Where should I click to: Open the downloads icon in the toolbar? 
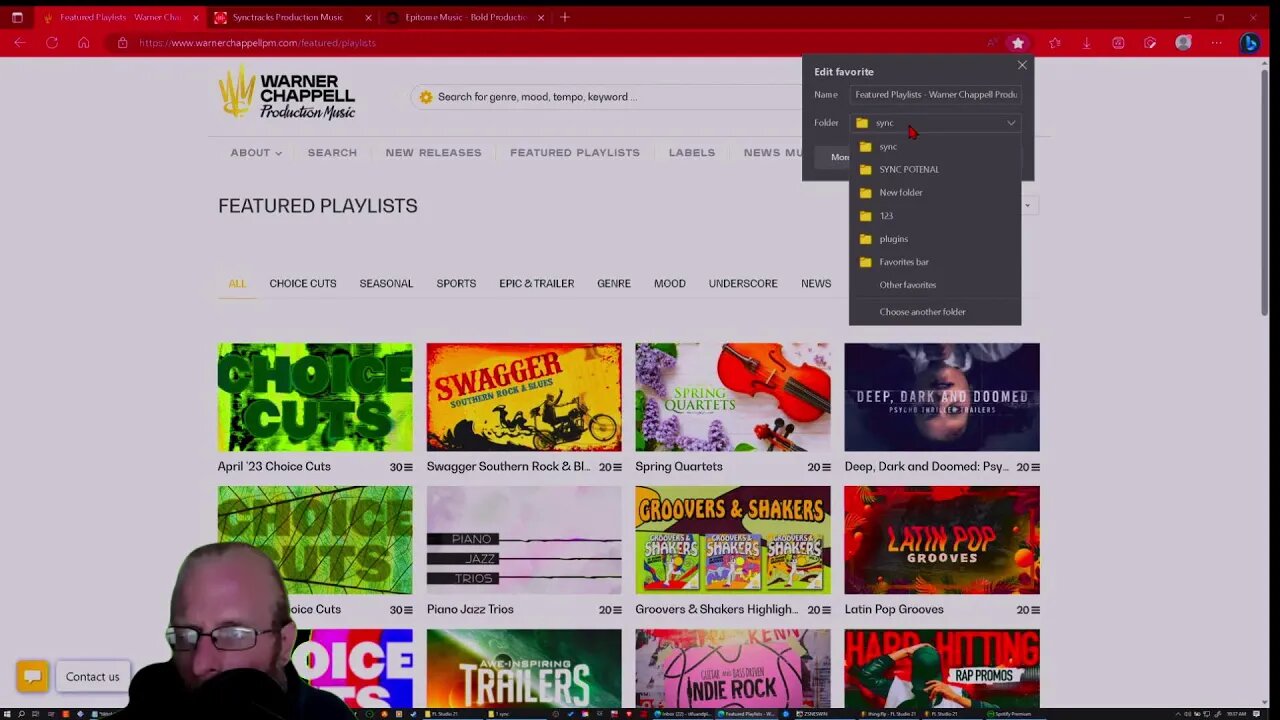(1086, 43)
